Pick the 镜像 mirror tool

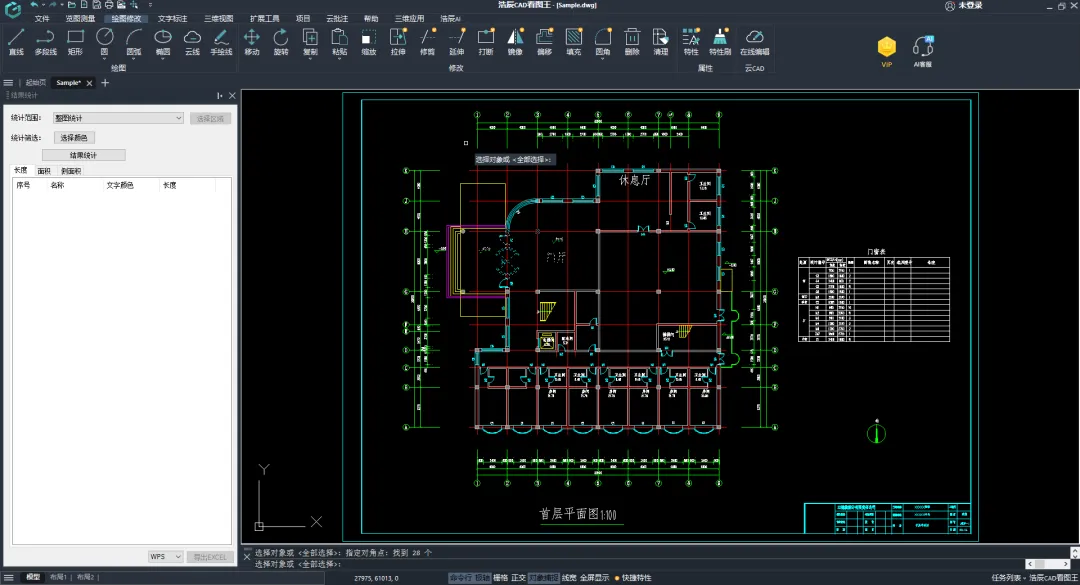click(x=515, y=42)
